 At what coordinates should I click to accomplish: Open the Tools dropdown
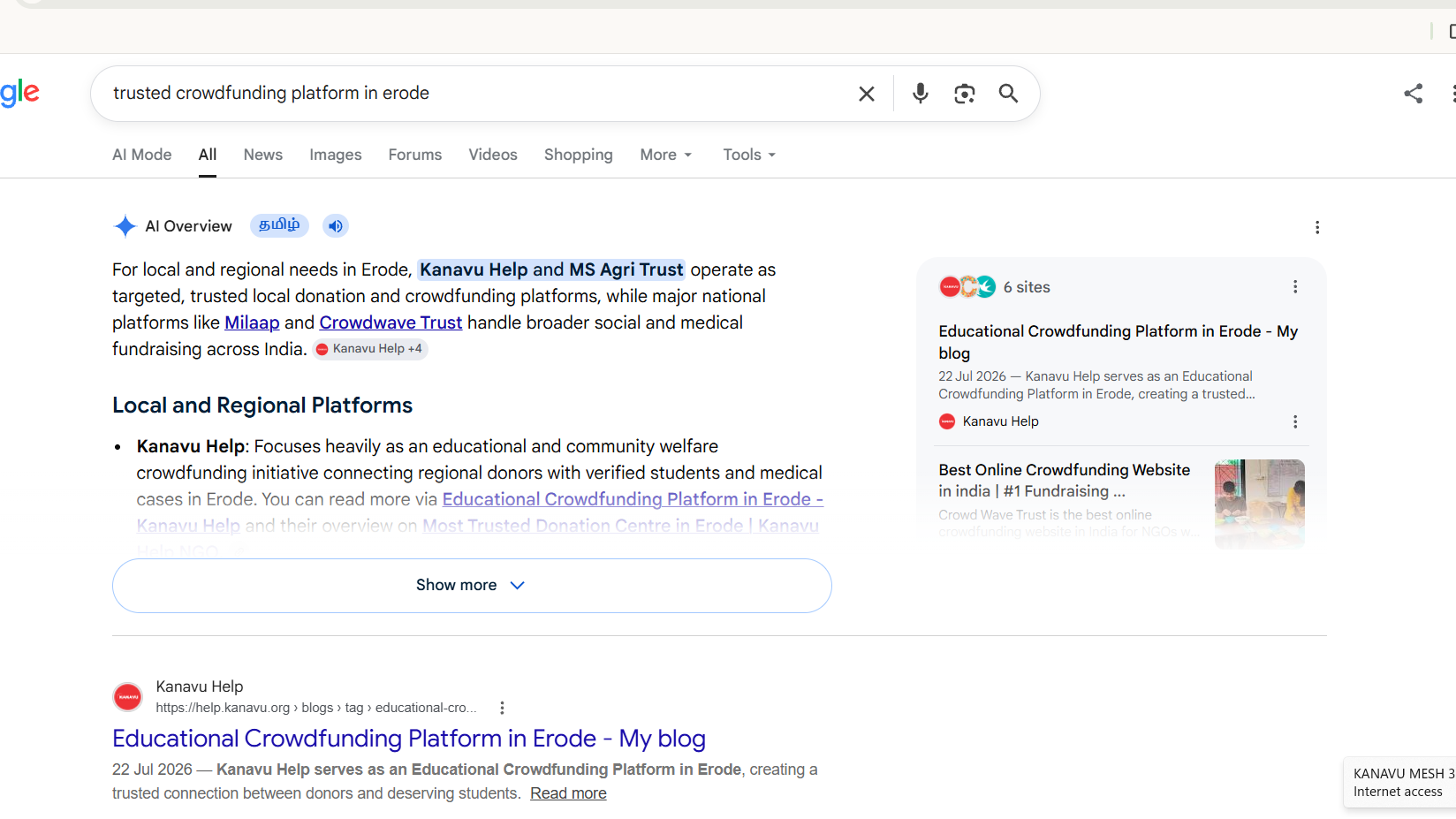(x=749, y=155)
